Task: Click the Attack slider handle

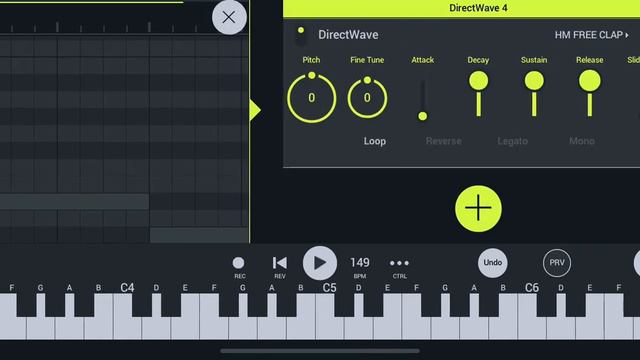Action: (x=423, y=116)
